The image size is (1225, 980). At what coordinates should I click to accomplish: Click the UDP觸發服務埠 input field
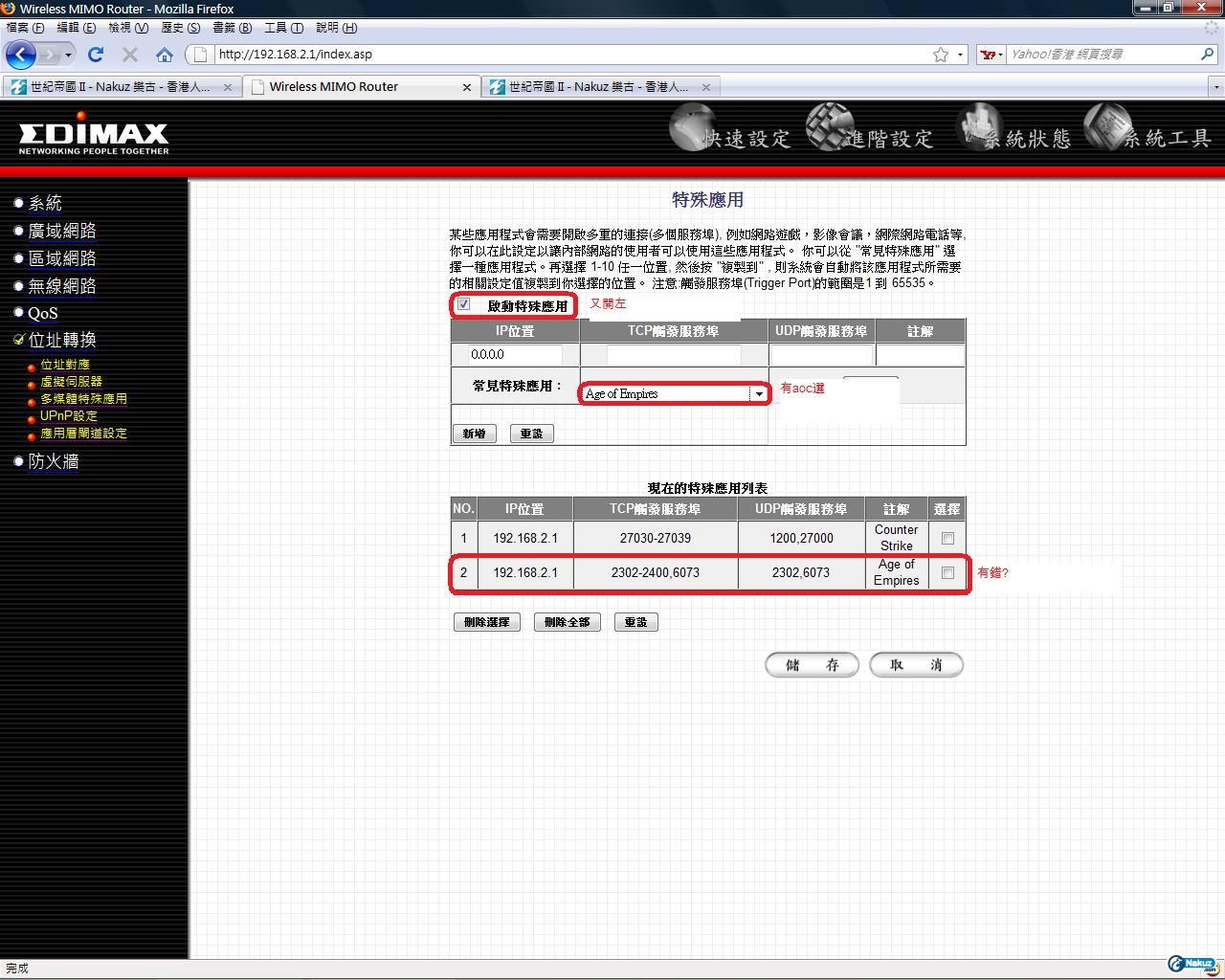click(822, 354)
